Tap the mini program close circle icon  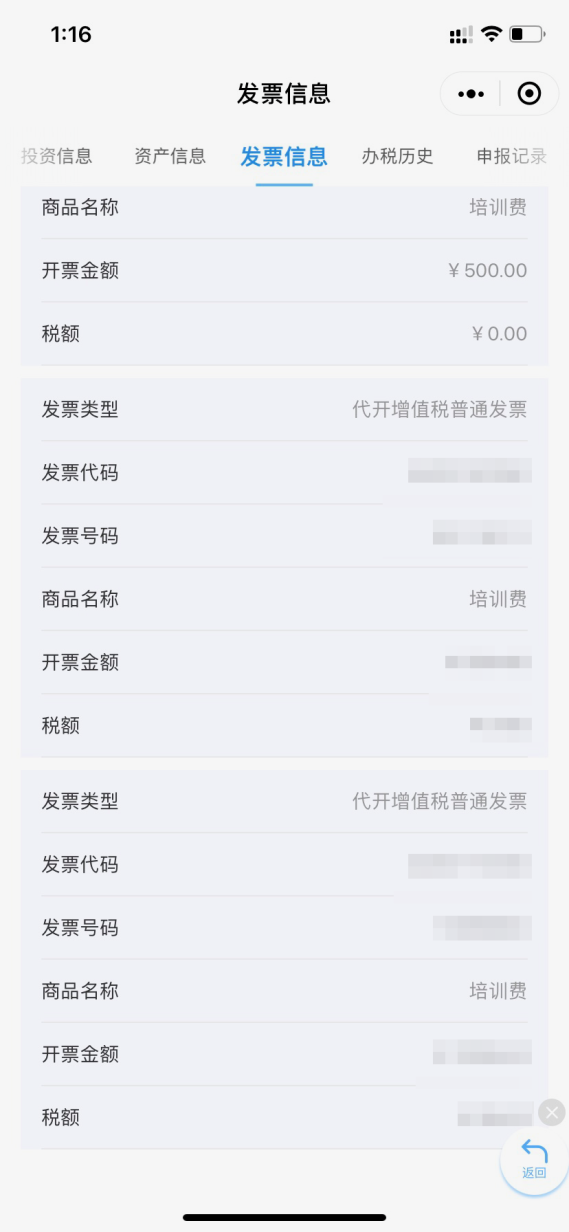point(529,94)
